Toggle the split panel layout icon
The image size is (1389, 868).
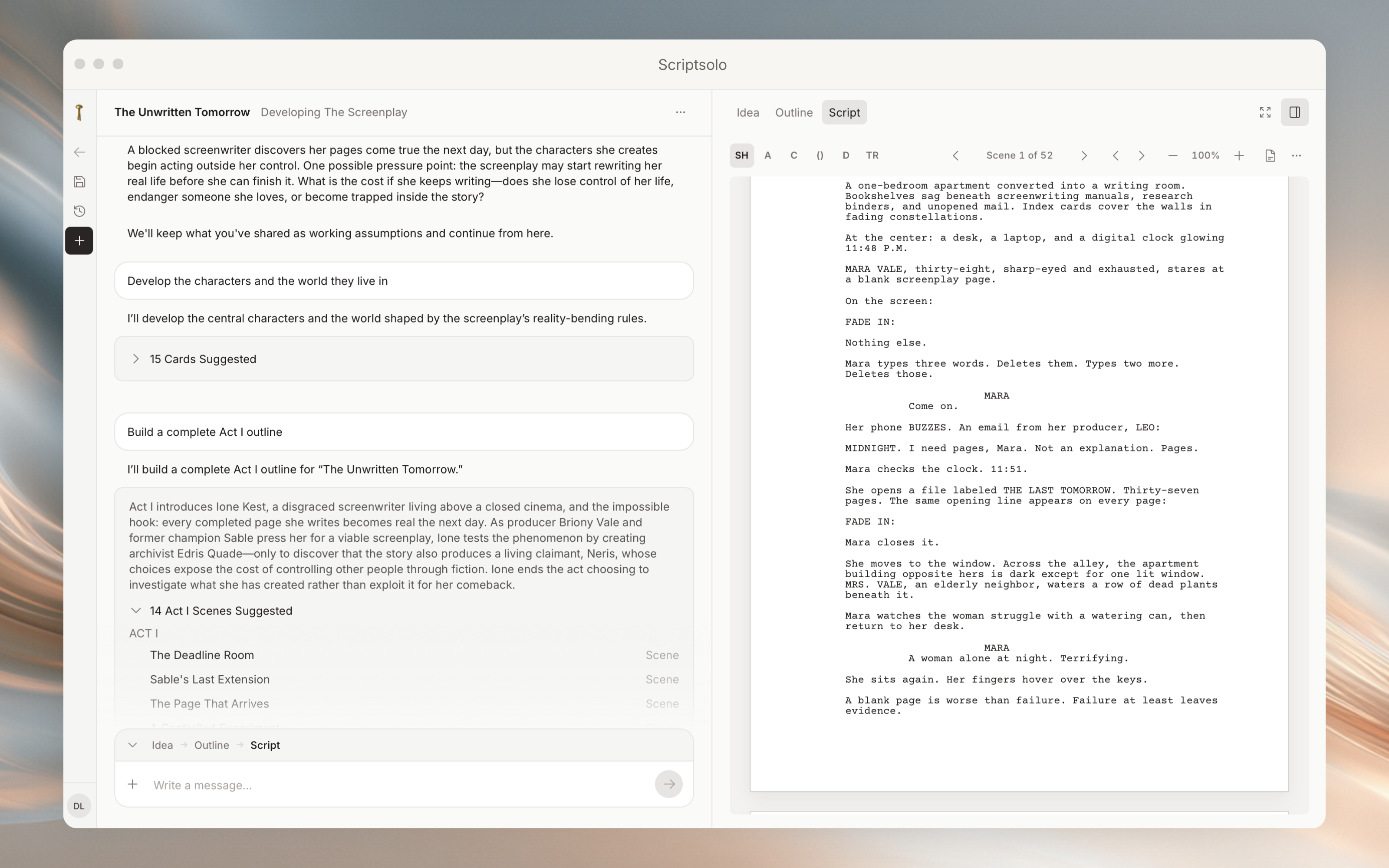coord(1294,112)
